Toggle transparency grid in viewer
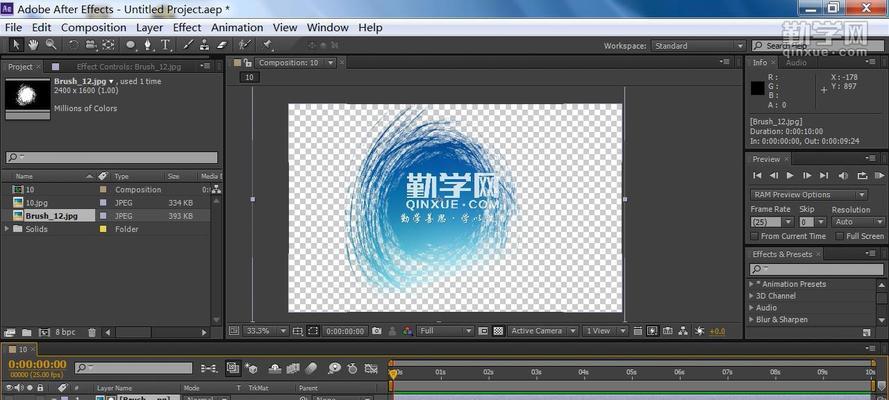The width and height of the screenshot is (889, 400). 498,331
